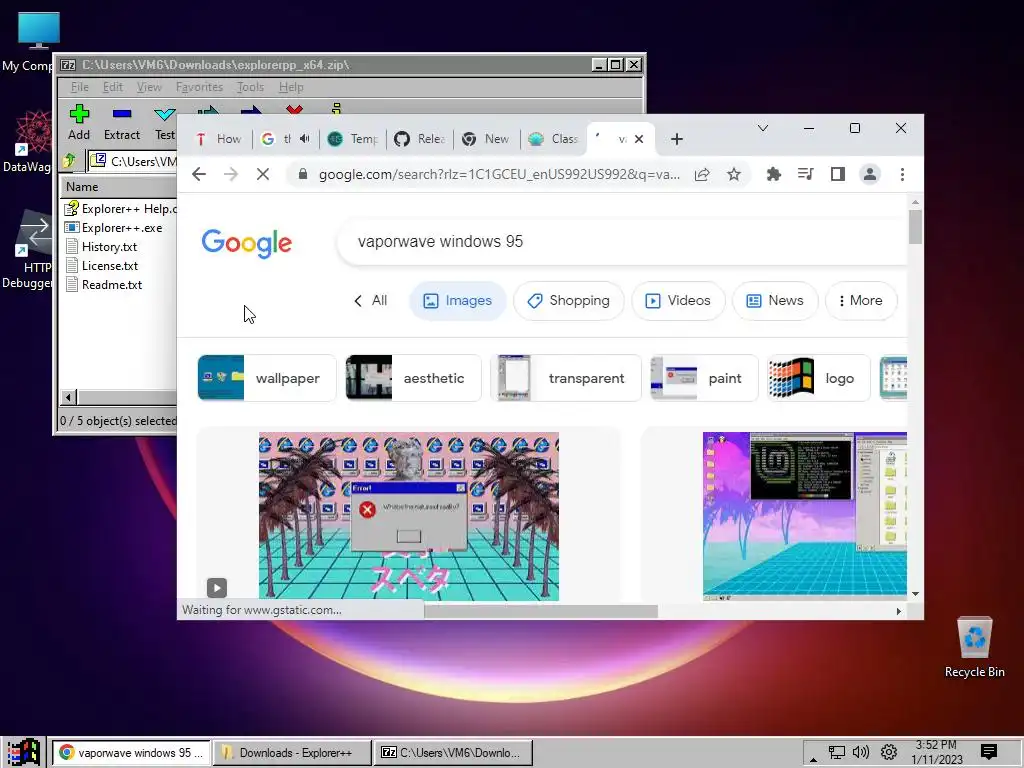Open 7-Zip Tools menu
This screenshot has height=768, width=1024.
(x=250, y=87)
